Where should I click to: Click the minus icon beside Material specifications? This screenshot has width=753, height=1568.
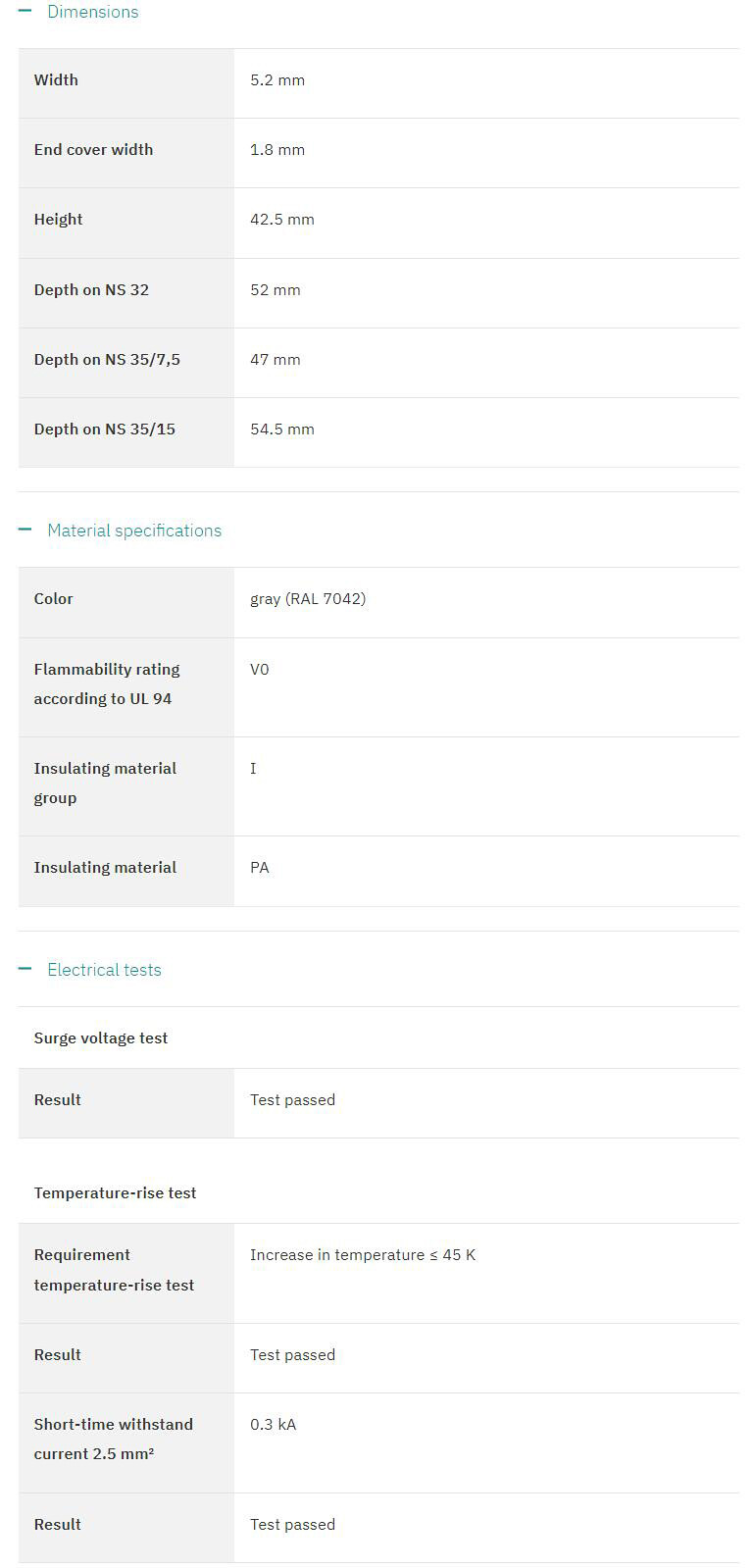coord(25,530)
